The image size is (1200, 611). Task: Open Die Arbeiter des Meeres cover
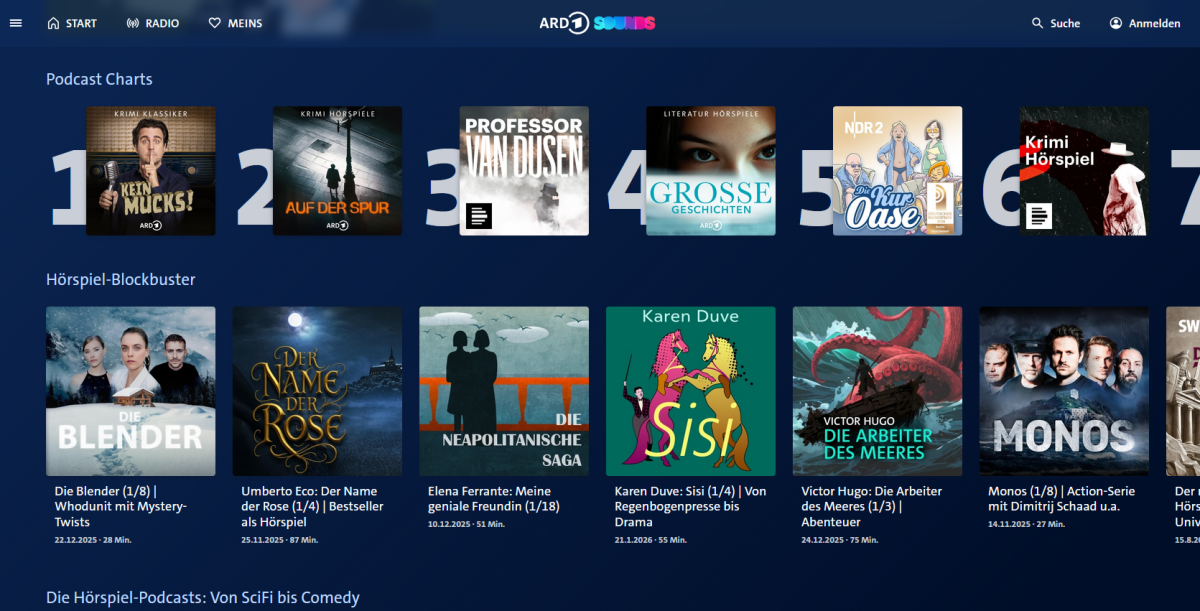pyautogui.click(x=878, y=391)
